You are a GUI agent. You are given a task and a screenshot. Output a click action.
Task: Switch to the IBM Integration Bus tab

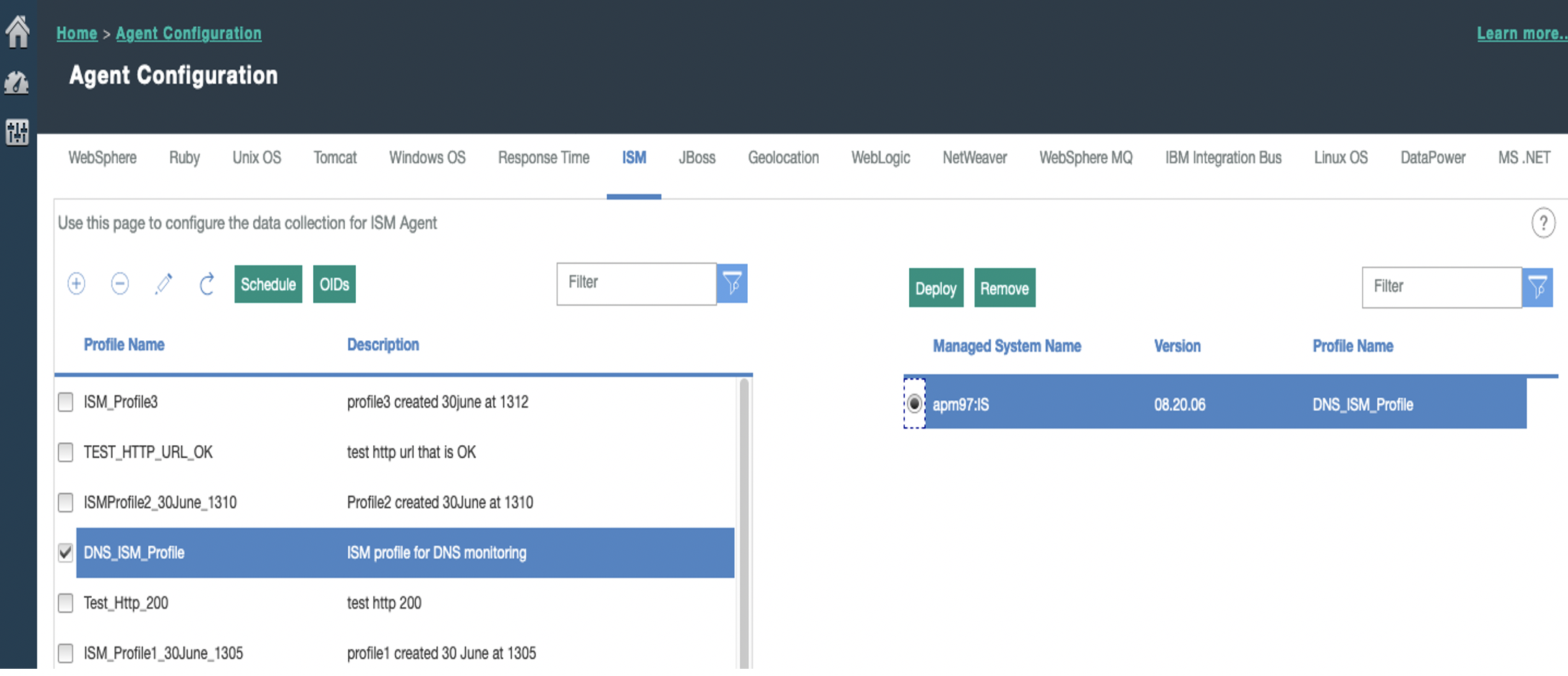tap(1224, 158)
